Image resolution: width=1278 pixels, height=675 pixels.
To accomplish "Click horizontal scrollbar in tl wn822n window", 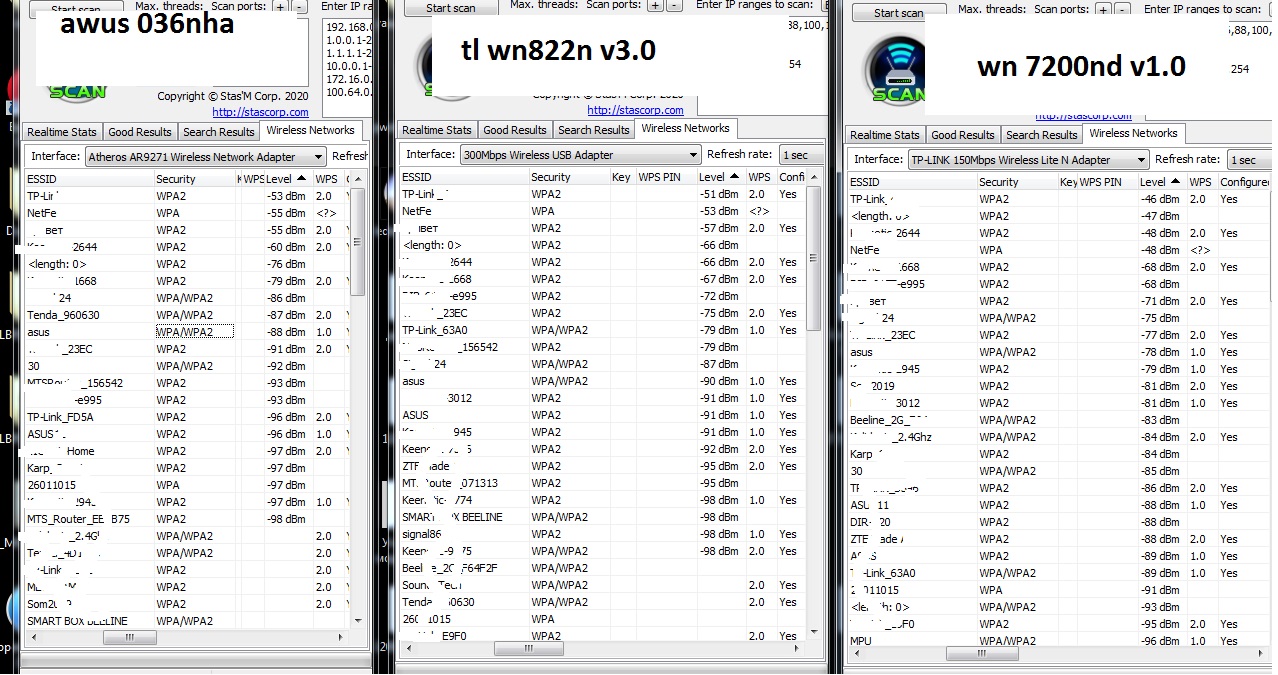I will coord(530,649).
